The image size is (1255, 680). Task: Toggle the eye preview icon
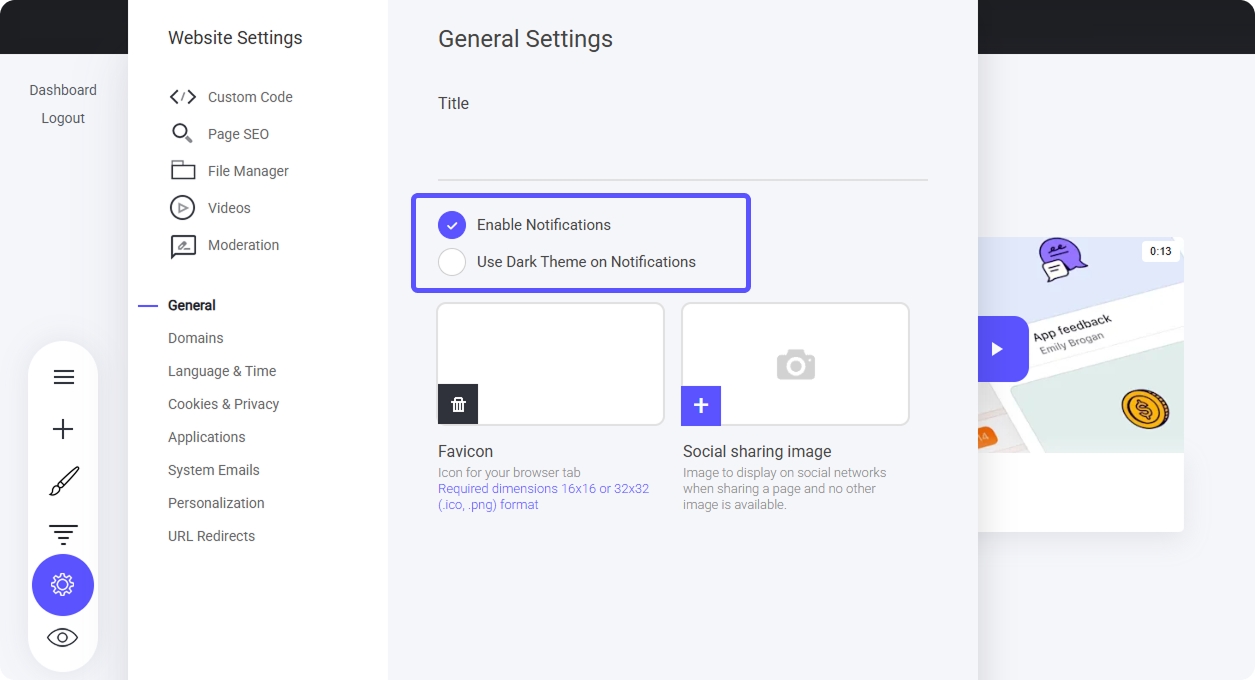63,638
